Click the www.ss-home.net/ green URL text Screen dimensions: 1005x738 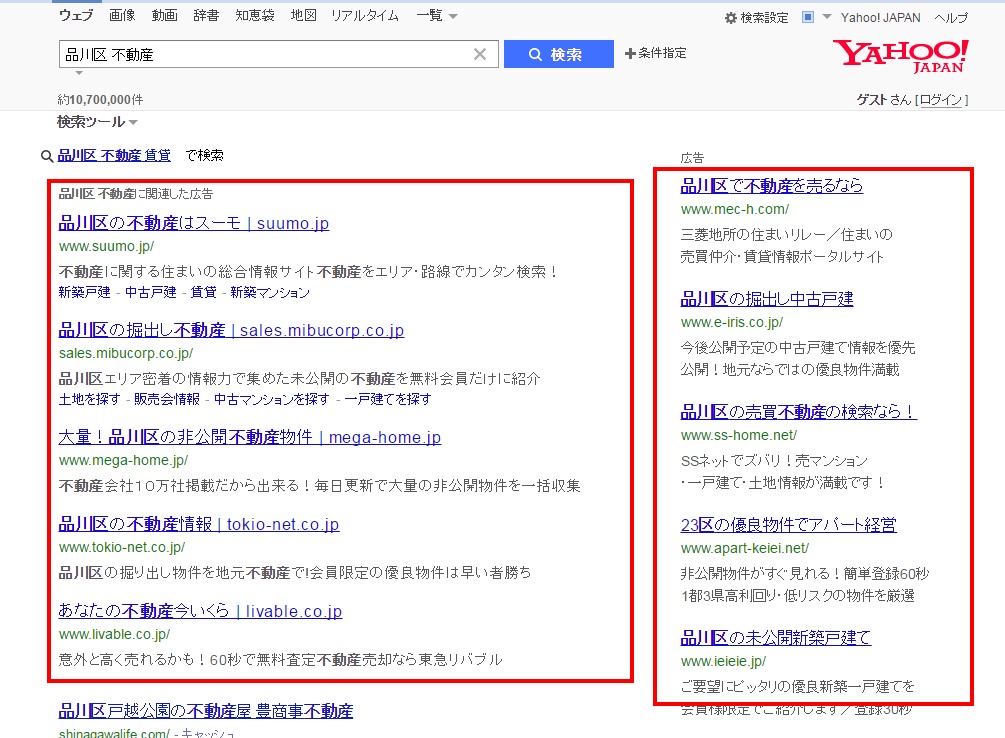[x=738, y=435]
